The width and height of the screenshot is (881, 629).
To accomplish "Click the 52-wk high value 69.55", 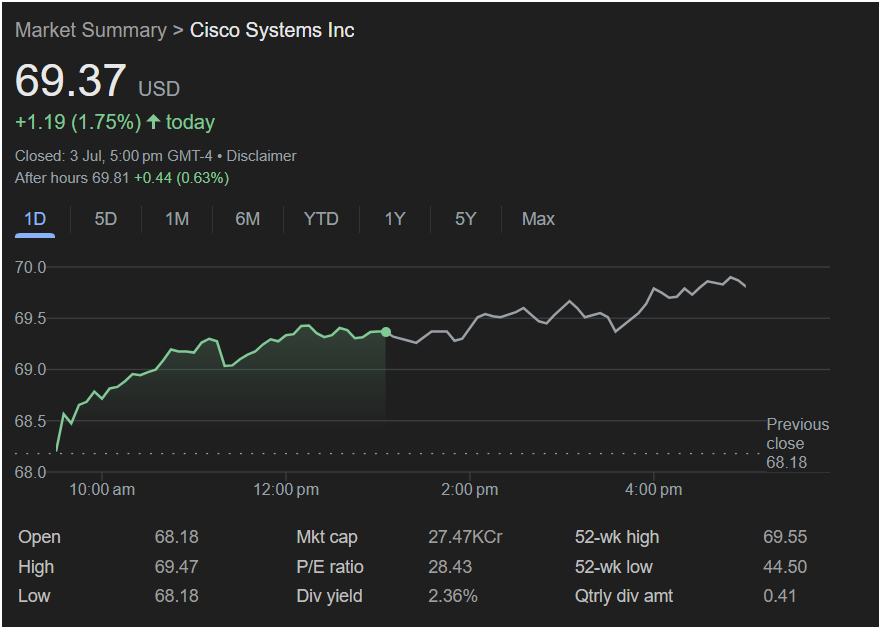I will point(785,537).
